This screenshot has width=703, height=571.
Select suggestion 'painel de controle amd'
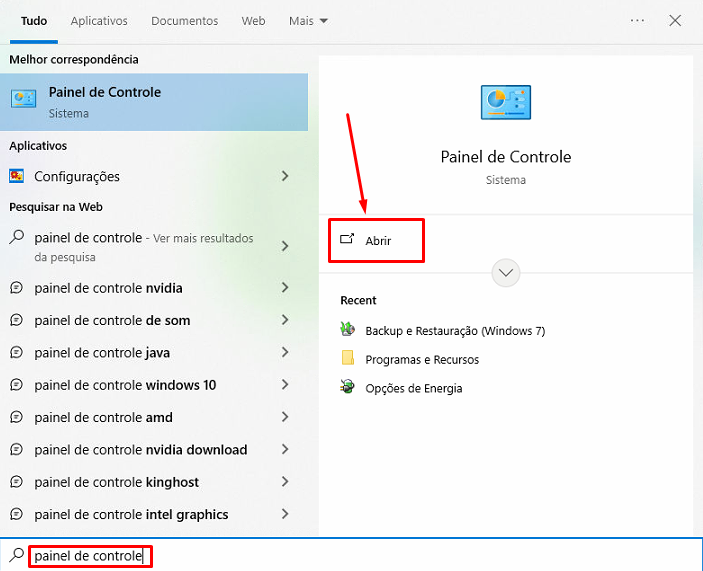pos(154,417)
